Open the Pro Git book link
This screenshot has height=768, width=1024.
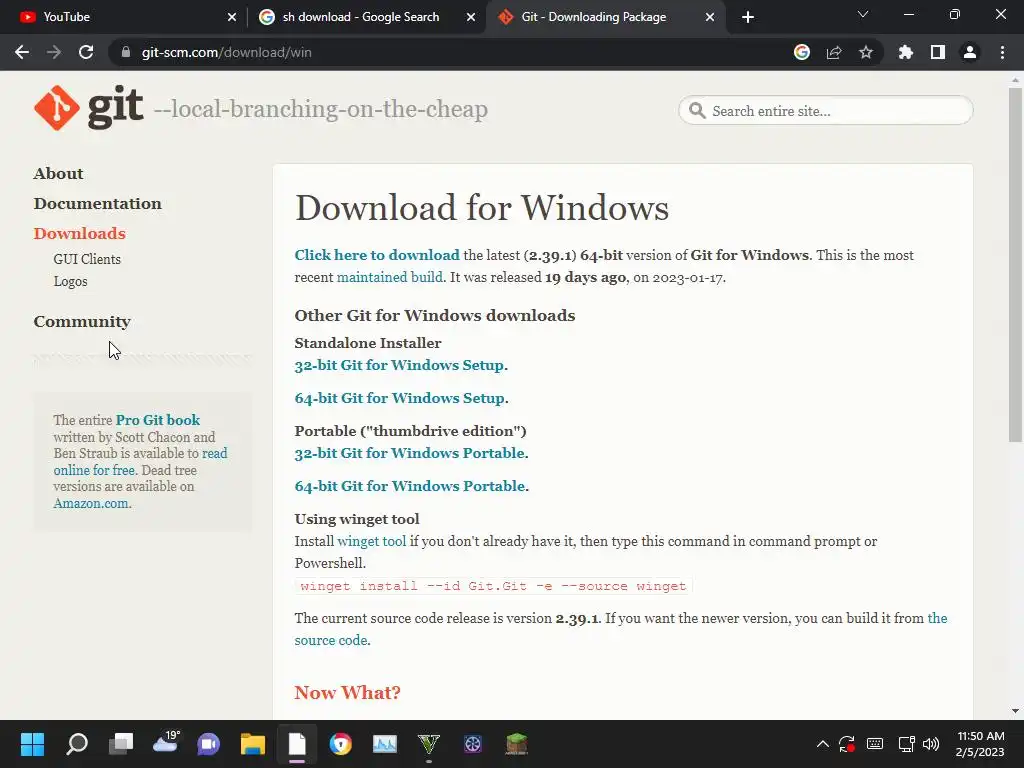point(157,420)
